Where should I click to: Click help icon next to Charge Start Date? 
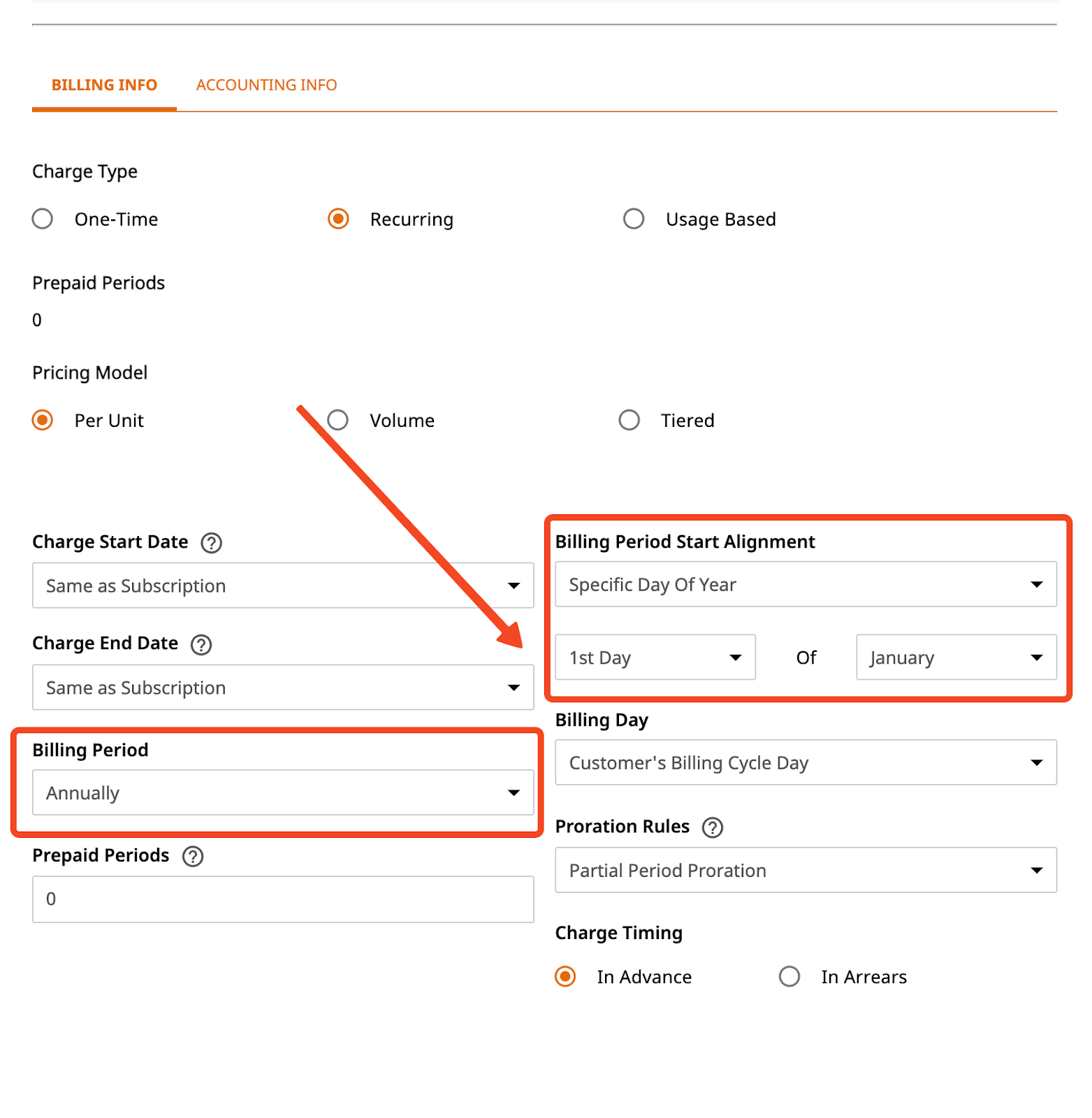pyautogui.click(x=211, y=543)
